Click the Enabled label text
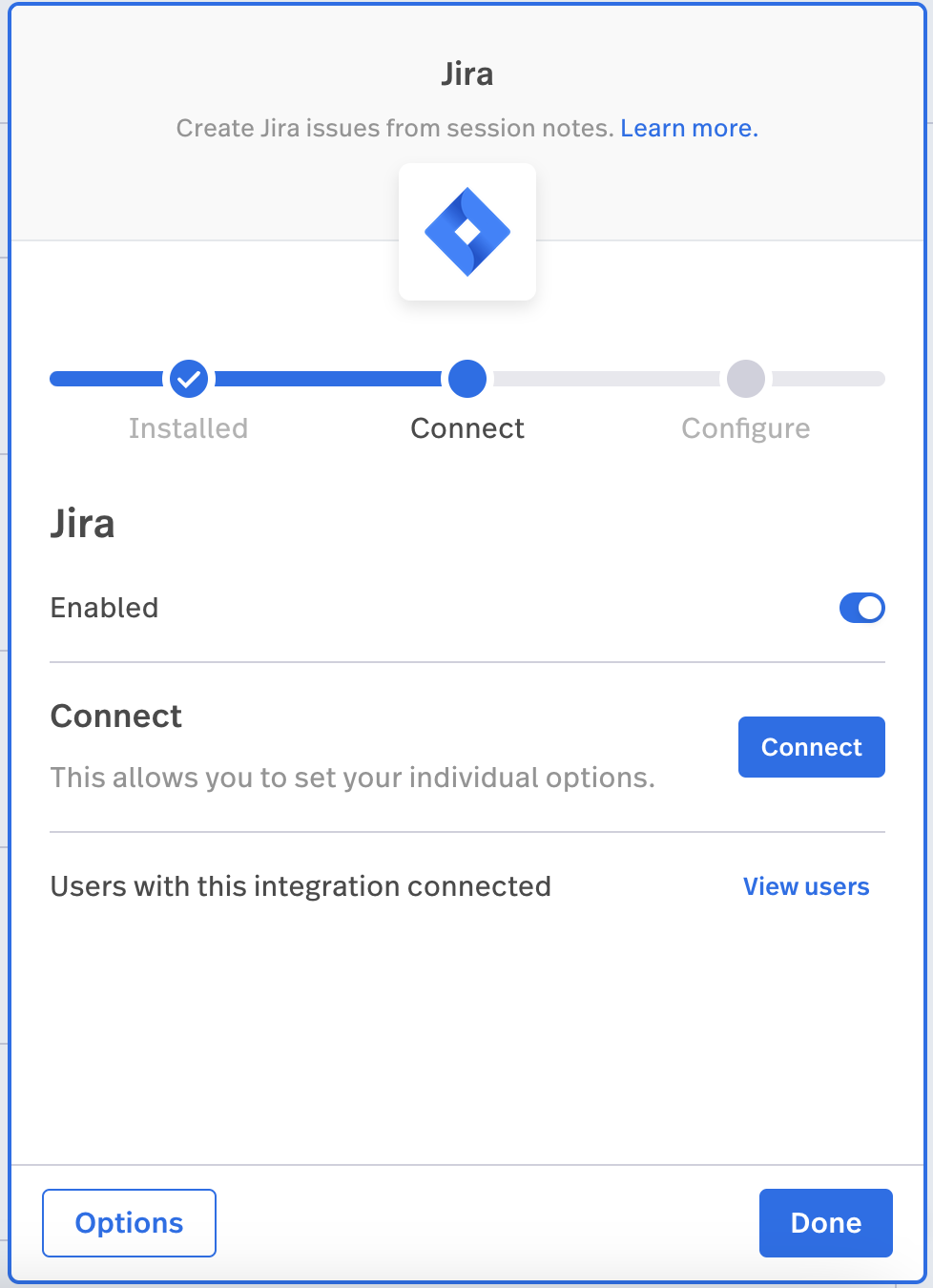 (104, 608)
